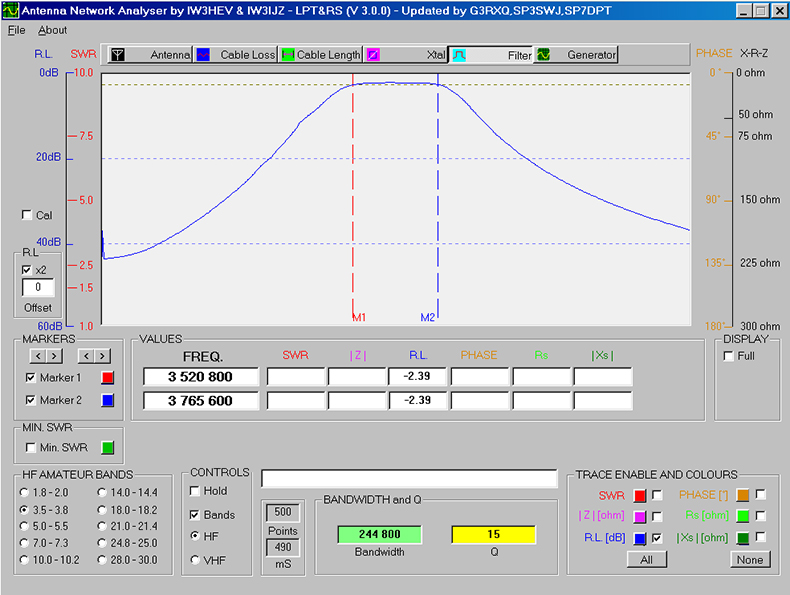Move first marker left with arrow button
The image size is (790, 595).
(36, 355)
